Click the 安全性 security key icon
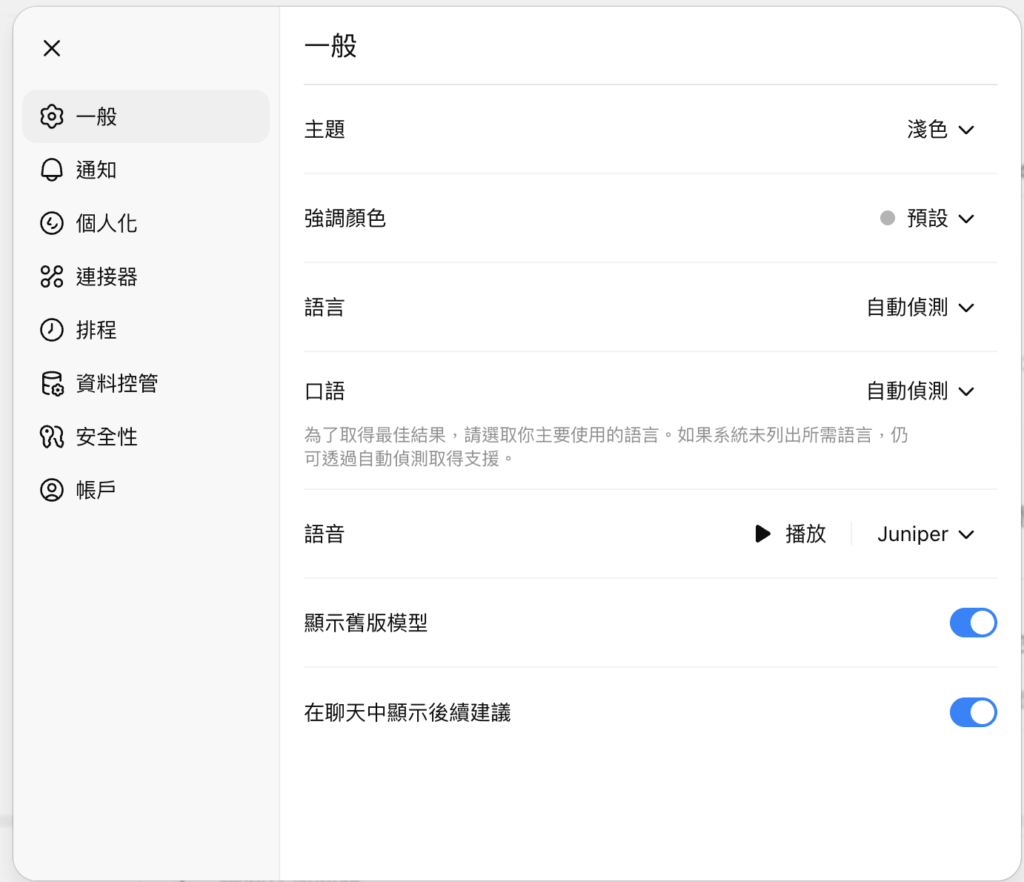This screenshot has width=1024, height=882. 51,437
